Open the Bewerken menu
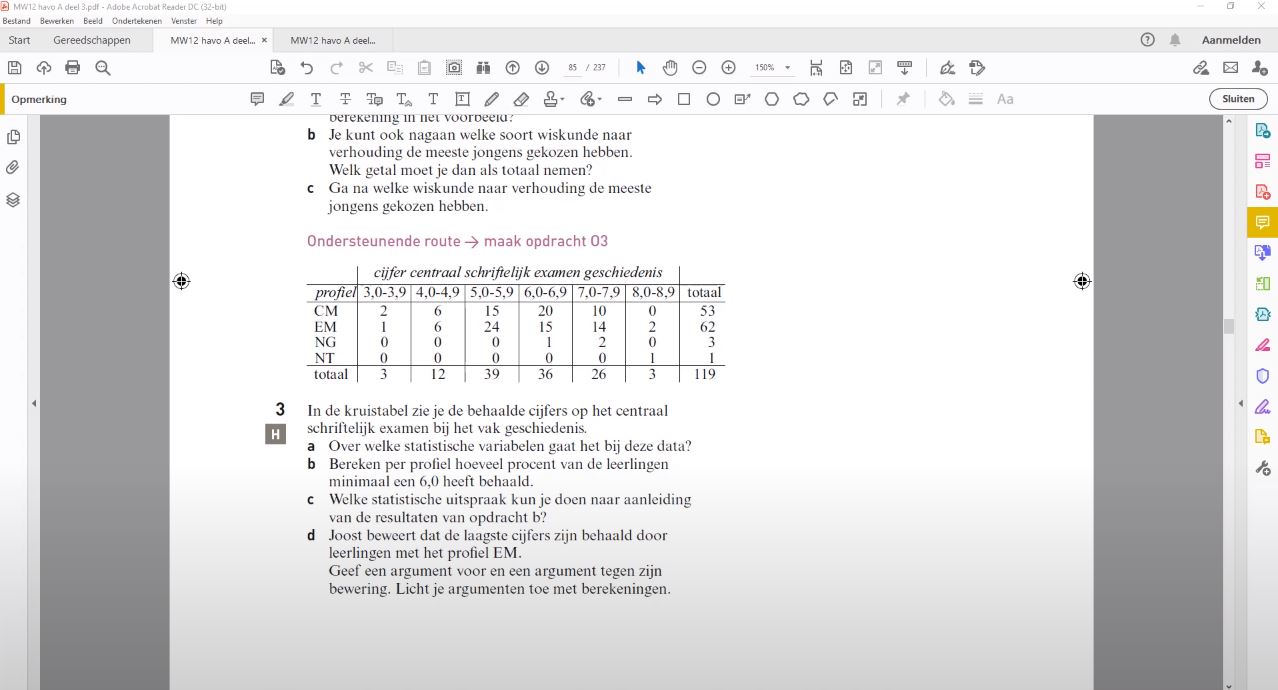 [x=56, y=21]
